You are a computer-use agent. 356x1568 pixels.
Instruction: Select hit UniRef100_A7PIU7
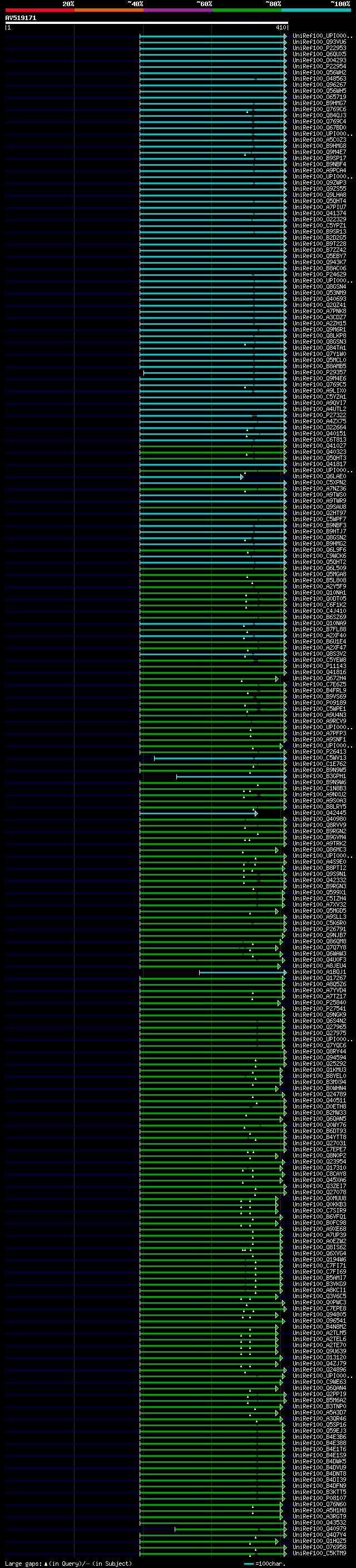[x=319, y=207]
